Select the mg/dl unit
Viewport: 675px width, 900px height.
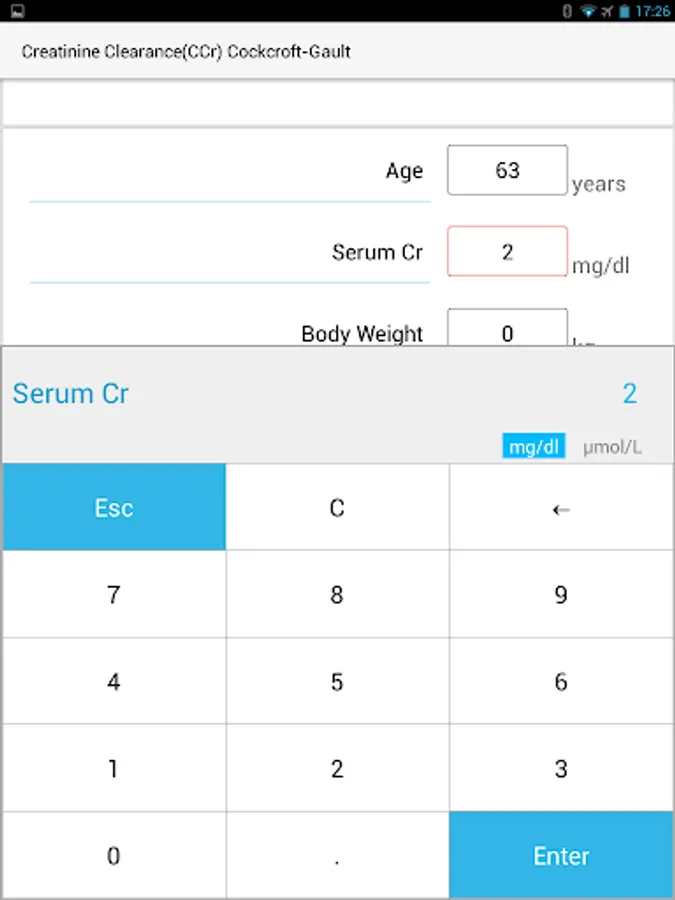click(x=534, y=447)
